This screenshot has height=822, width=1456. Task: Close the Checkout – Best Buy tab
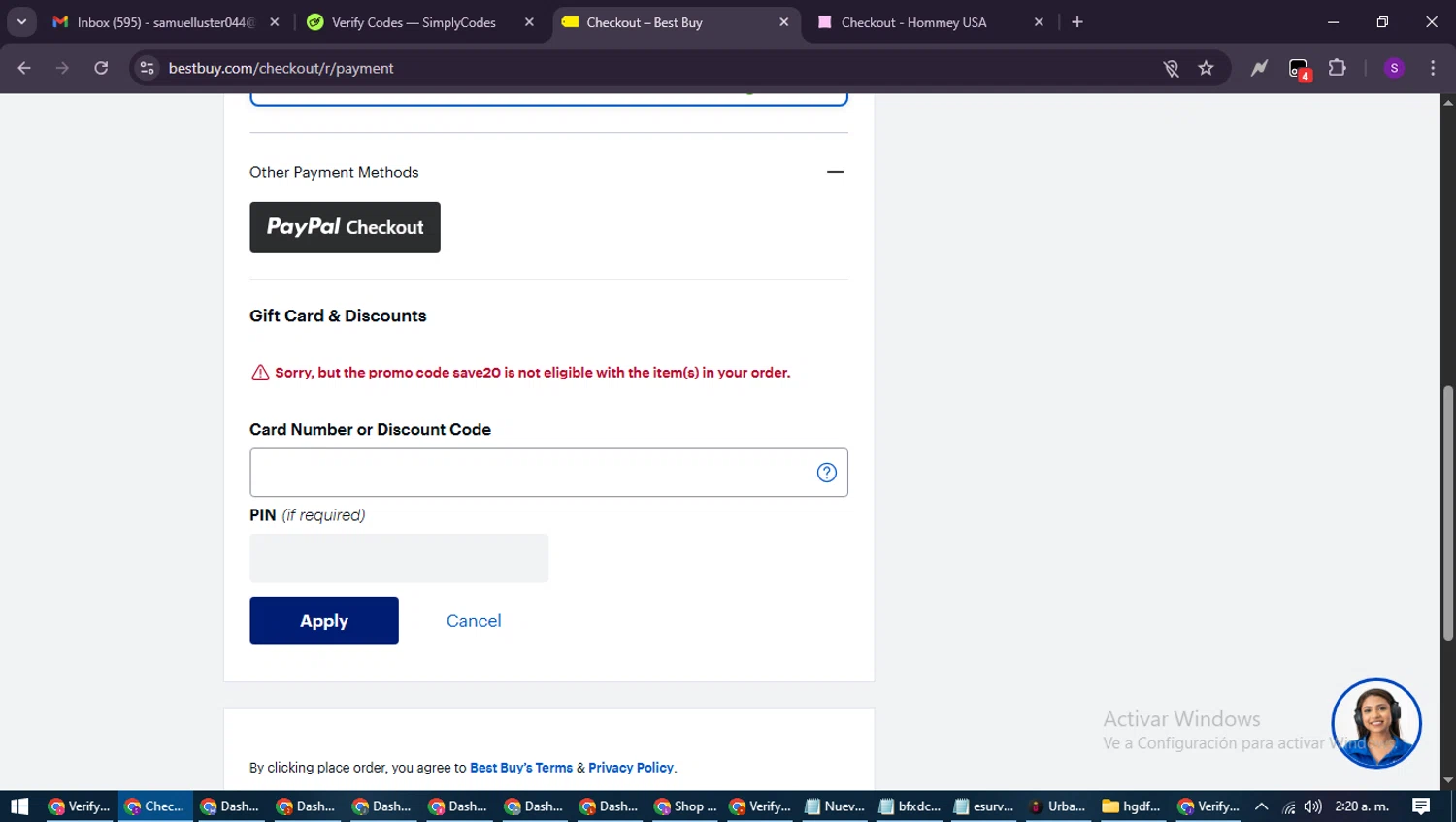coord(784,22)
